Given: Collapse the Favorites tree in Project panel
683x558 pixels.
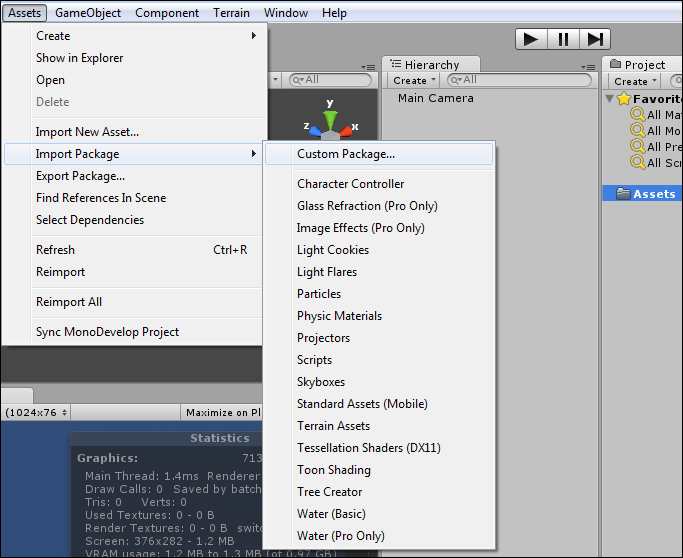Looking at the screenshot, I should (x=609, y=99).
